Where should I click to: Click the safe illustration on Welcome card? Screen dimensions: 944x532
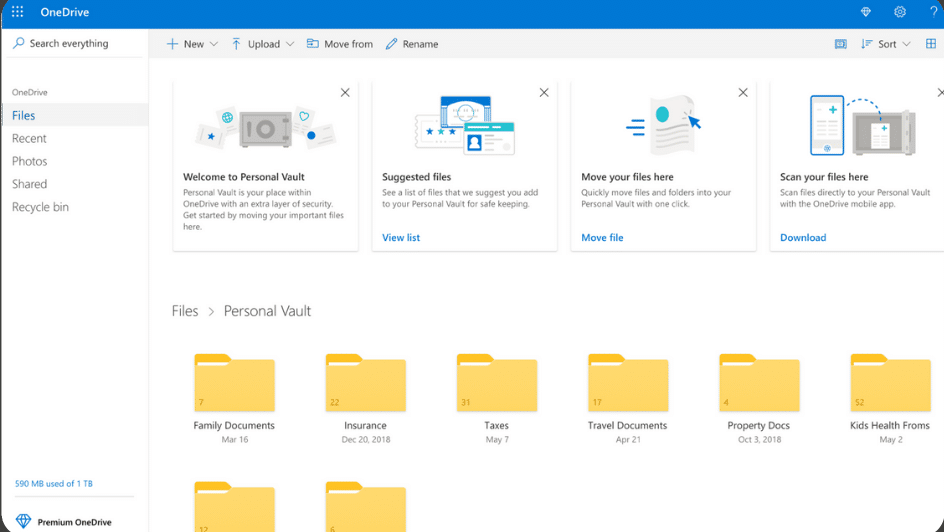pos(266,127)
